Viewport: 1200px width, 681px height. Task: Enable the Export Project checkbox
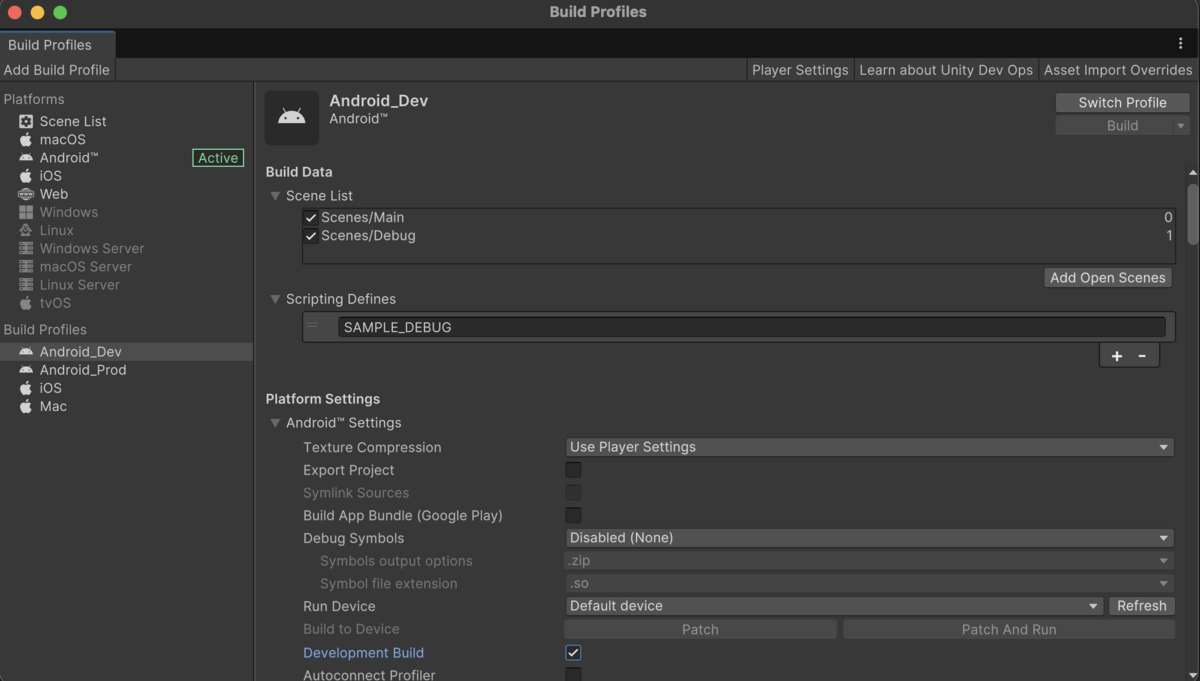click(573, 469)
